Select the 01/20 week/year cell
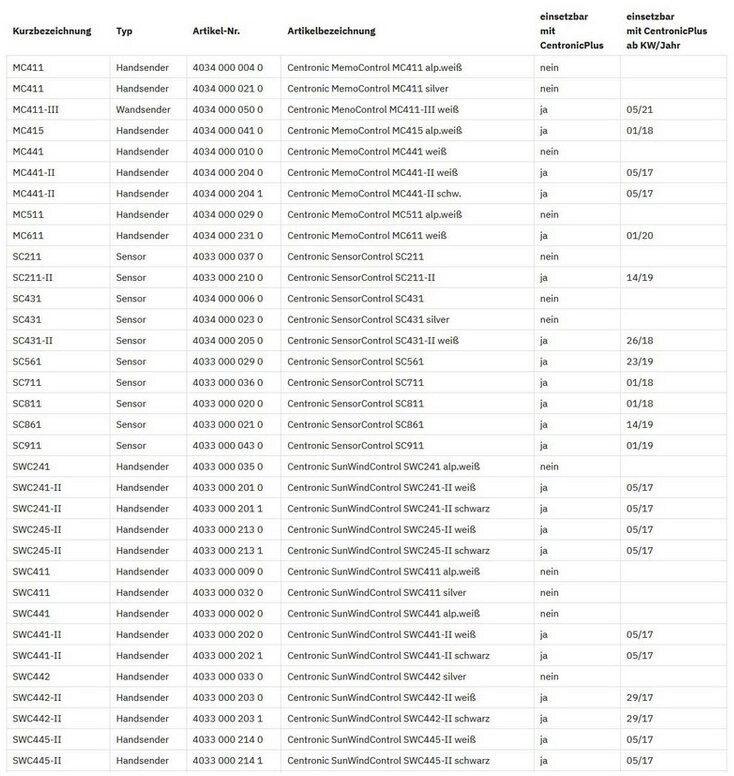The width and height of the screenshot is (734, 776). [x=639, y=235]
